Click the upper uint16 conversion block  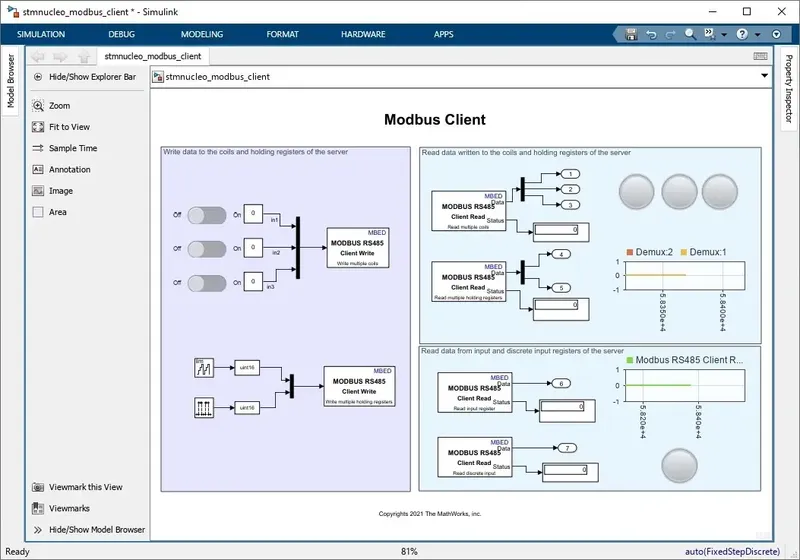(247, 367)
